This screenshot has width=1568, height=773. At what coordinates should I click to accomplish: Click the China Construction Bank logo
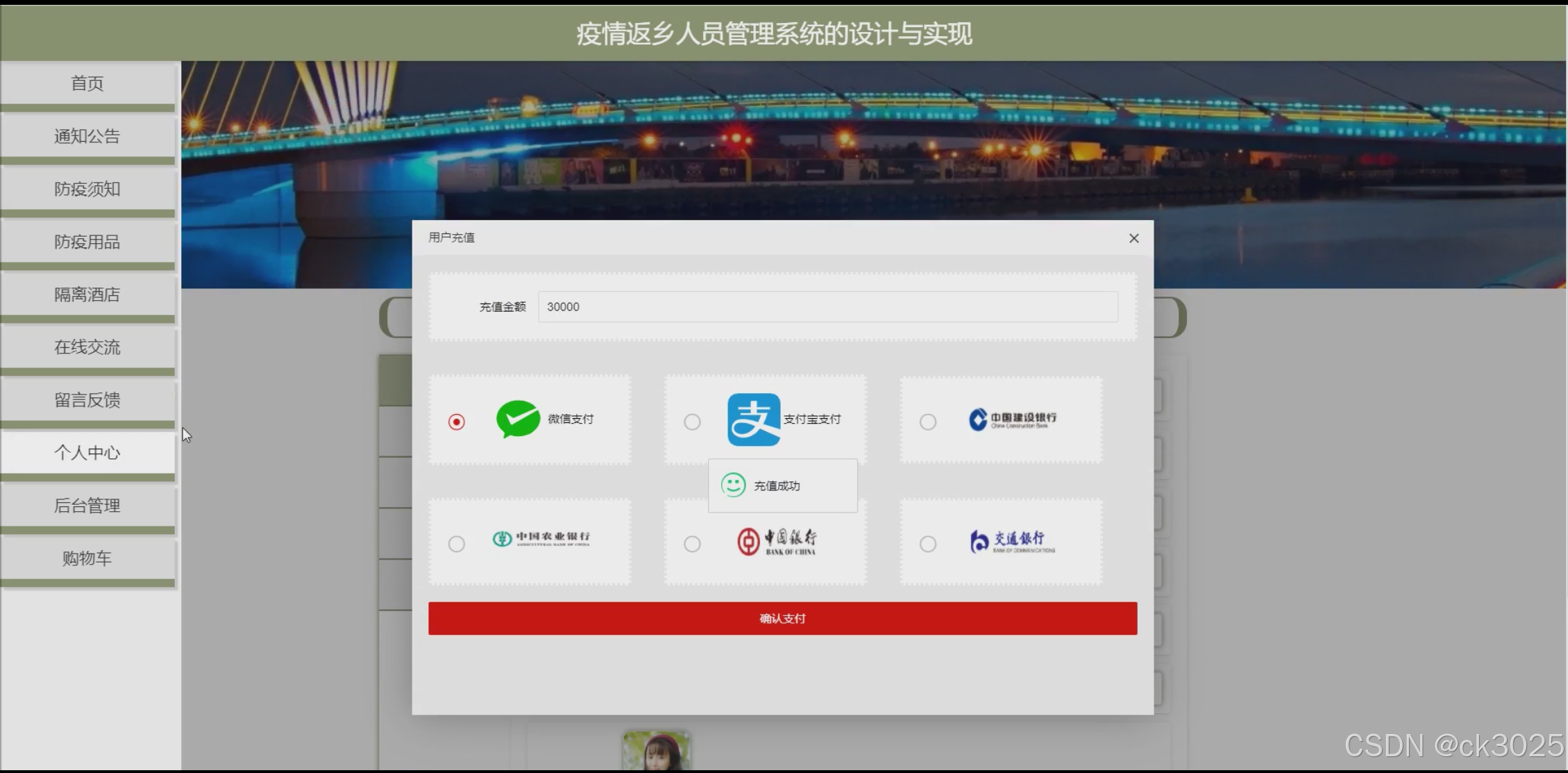click(1012, 419)
